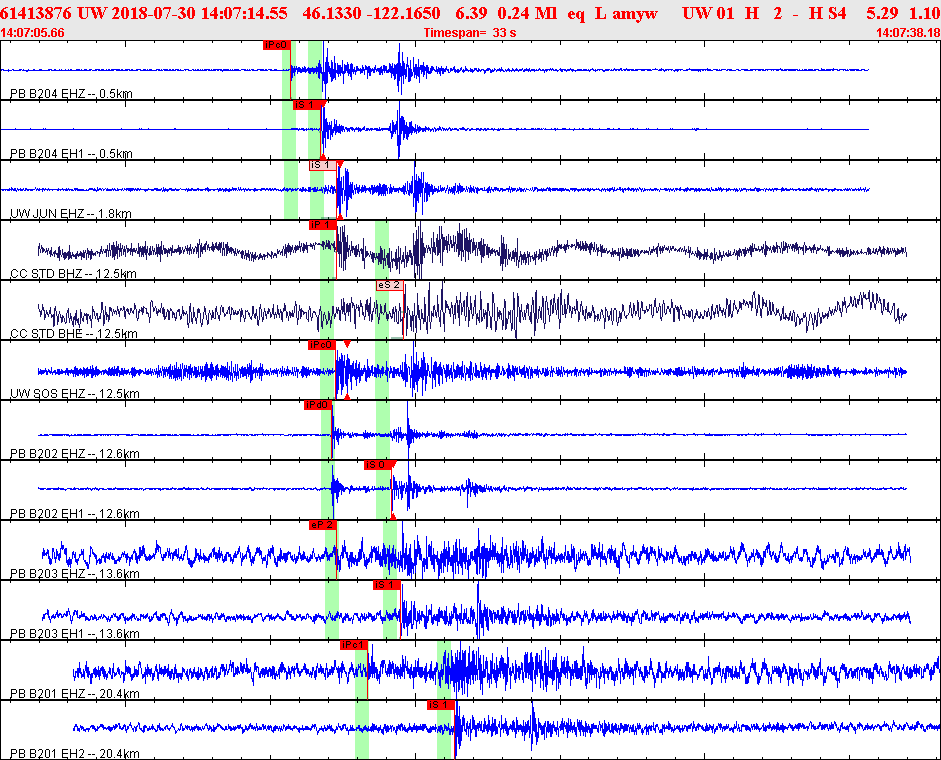This screenshot has width=941, height=760.
Task: Click the eS 2 pick on CC STD BHE
Action: tap(389, 285)
